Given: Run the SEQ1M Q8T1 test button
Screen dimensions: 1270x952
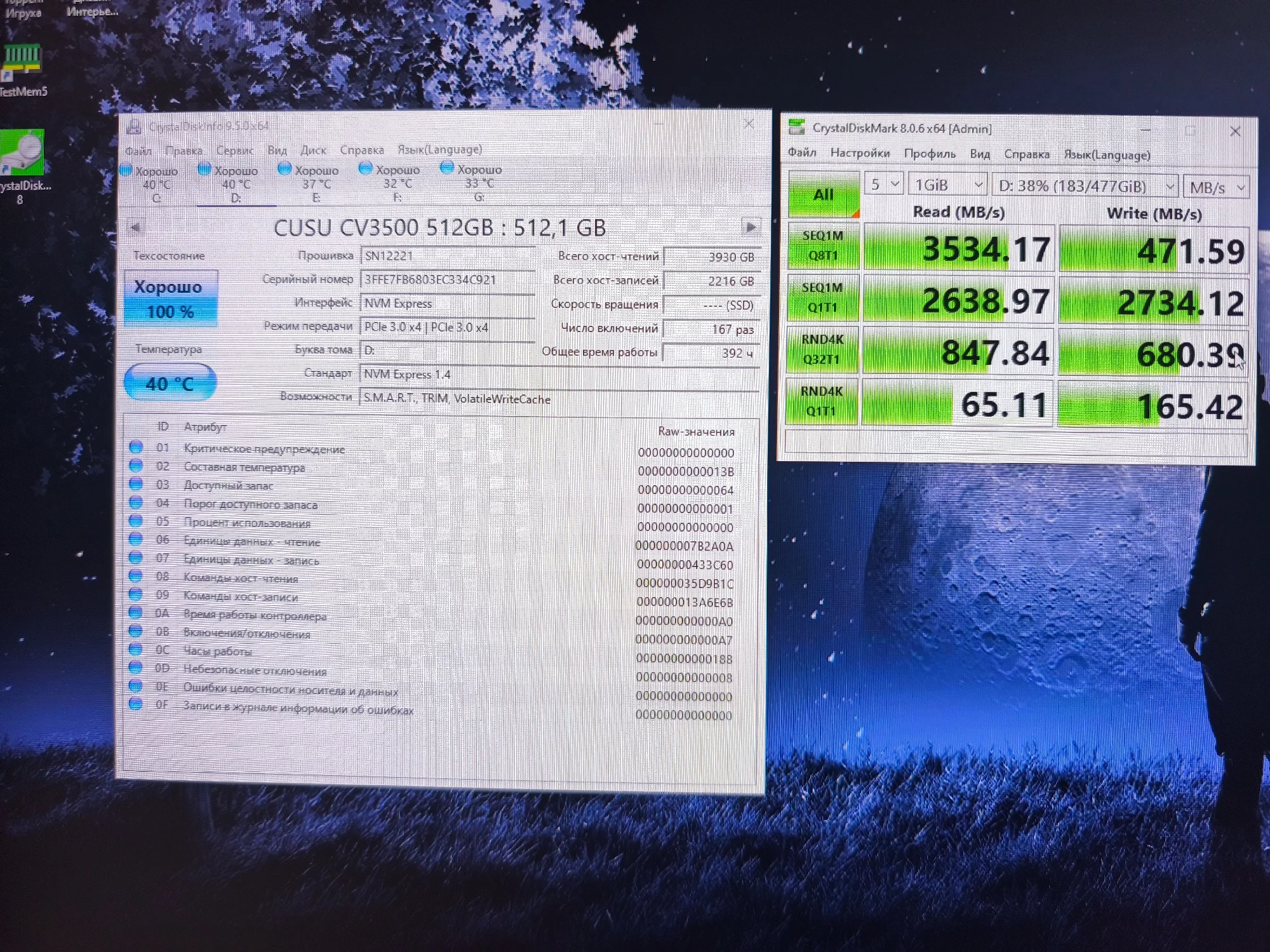Looking at the screenshot, I should 823,246.
